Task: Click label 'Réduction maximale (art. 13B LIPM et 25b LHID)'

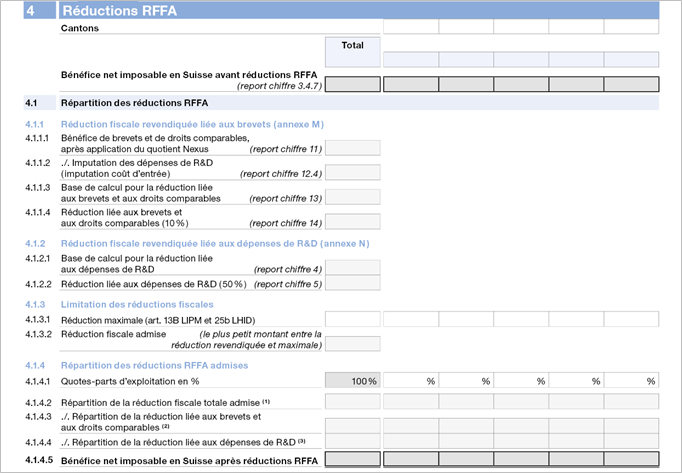Action: pos(158,321)
